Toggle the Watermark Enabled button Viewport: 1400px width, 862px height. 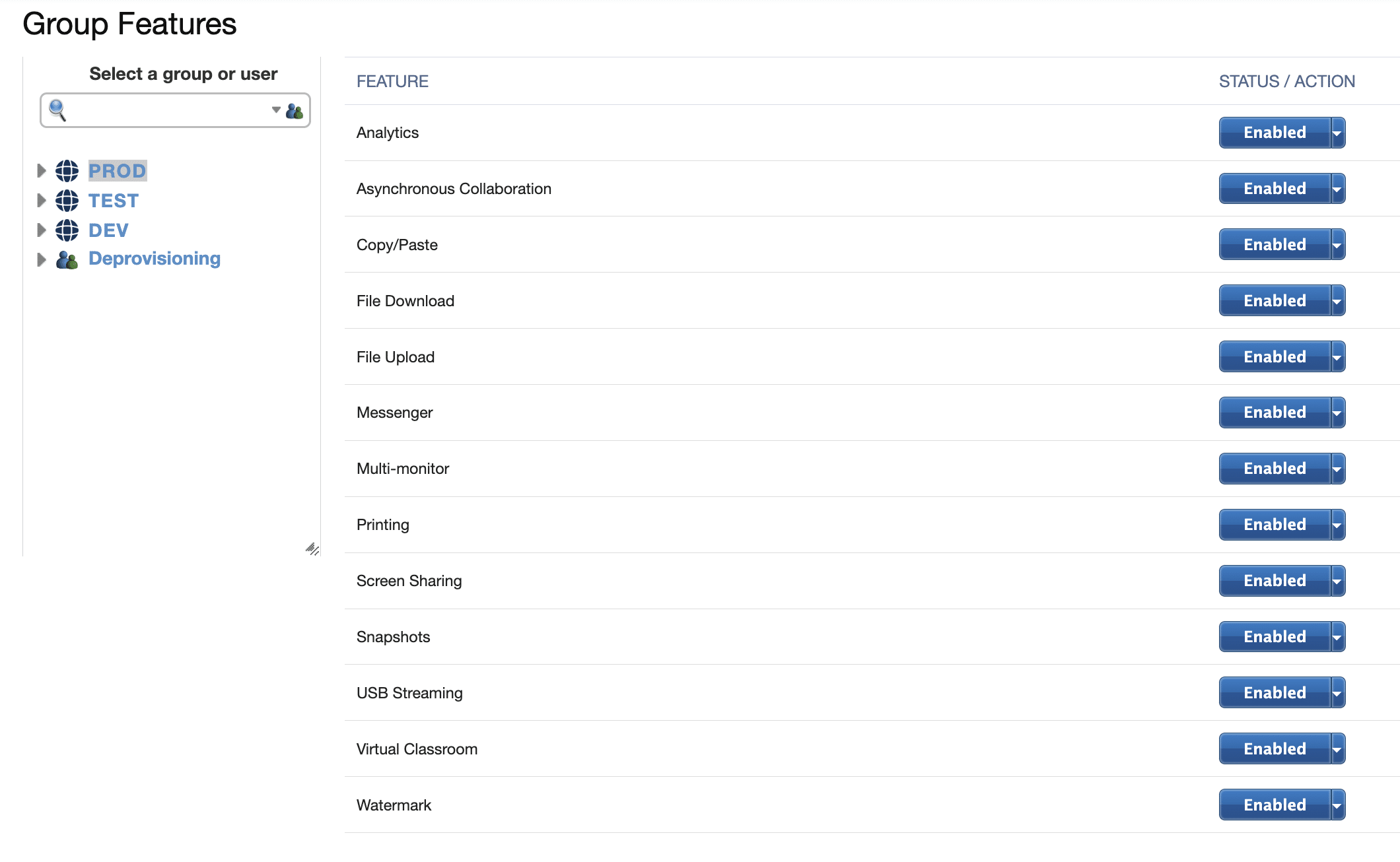[x=1274, y=805]
